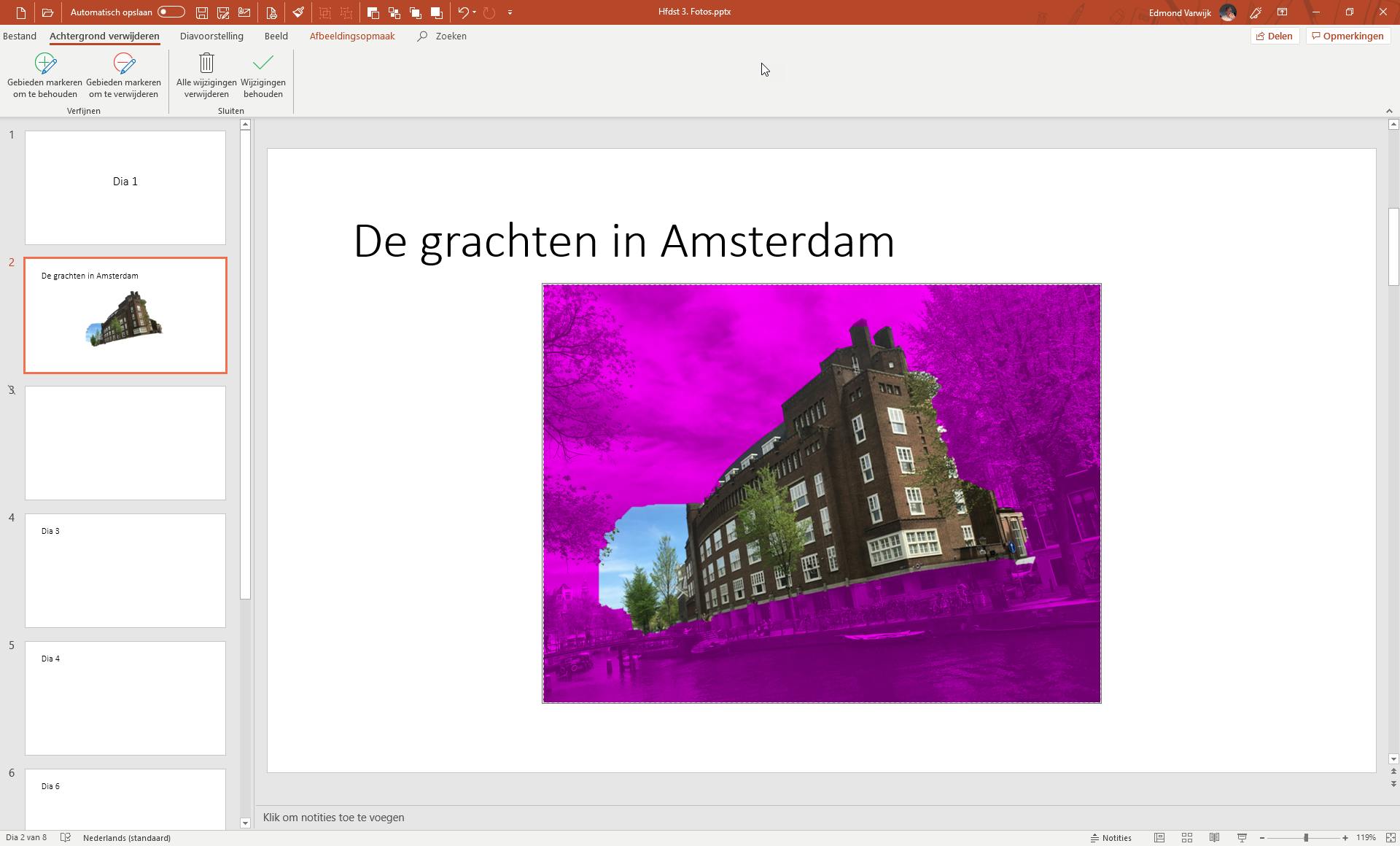Image resolution: width=1400 pixels, height=846 pixels.
Task: Click the format painter brush icon
Action: coord(298,12)
